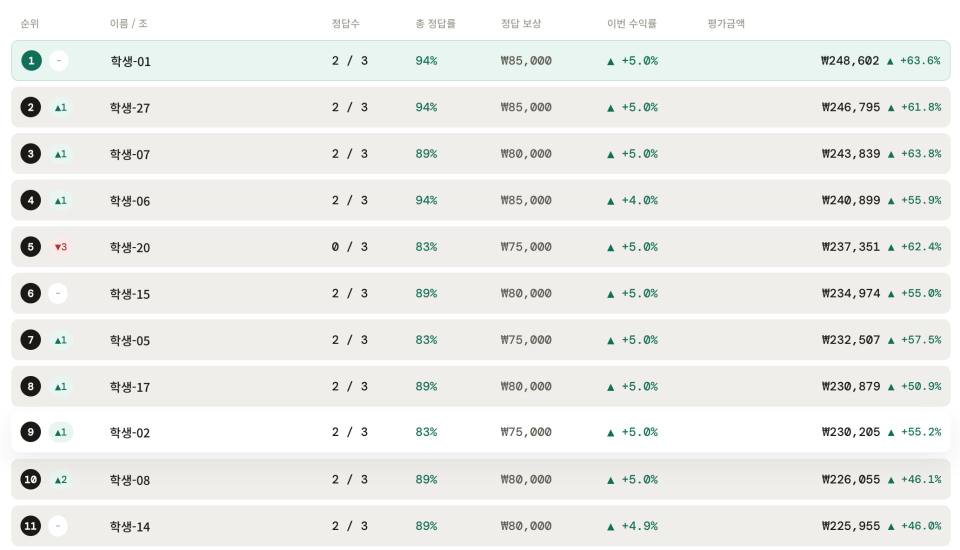
Task: Click the ₩248,602 valuation amount
Action: (x=850, y=61)
